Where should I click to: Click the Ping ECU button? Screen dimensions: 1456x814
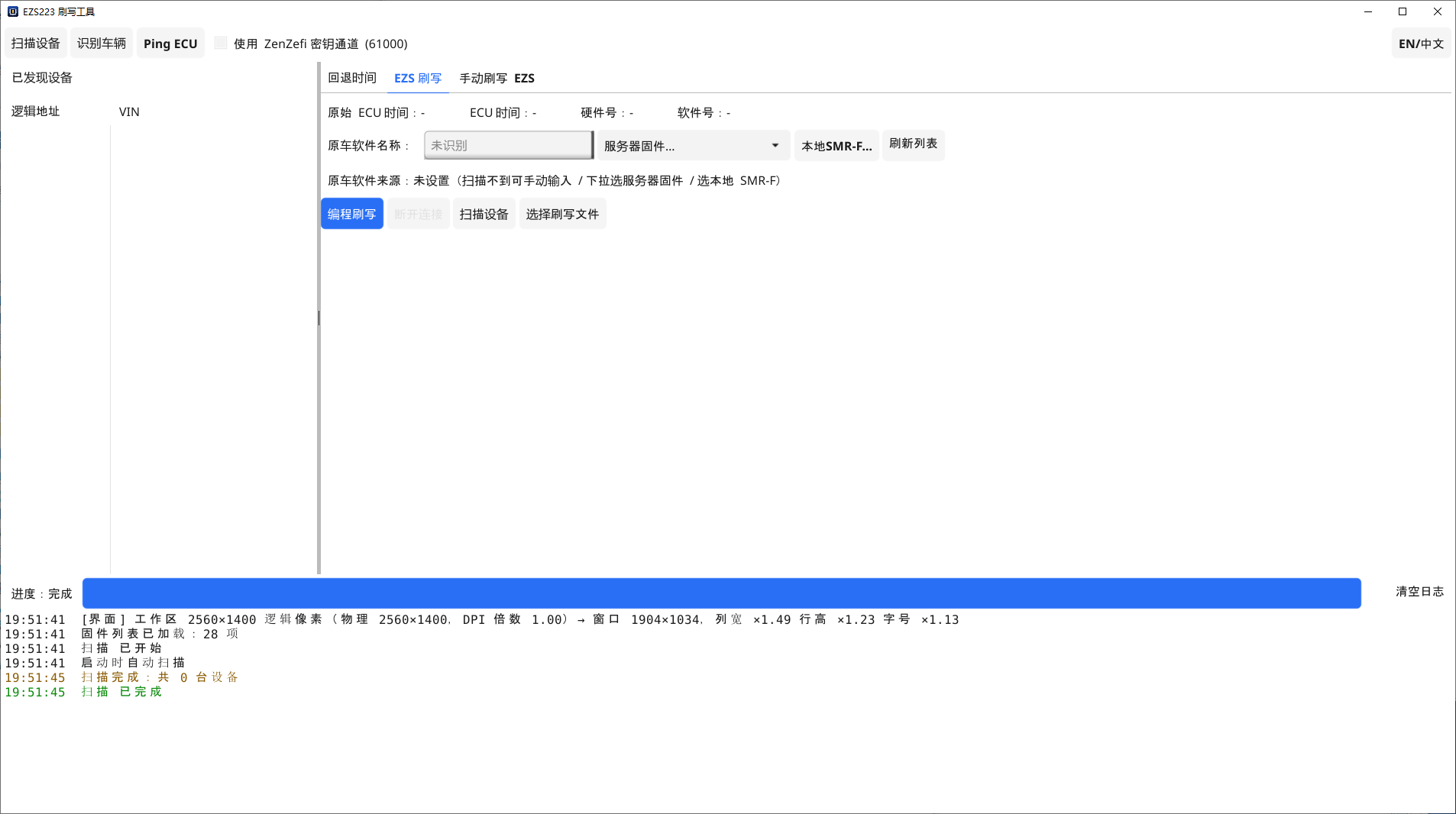click(170, 44)
